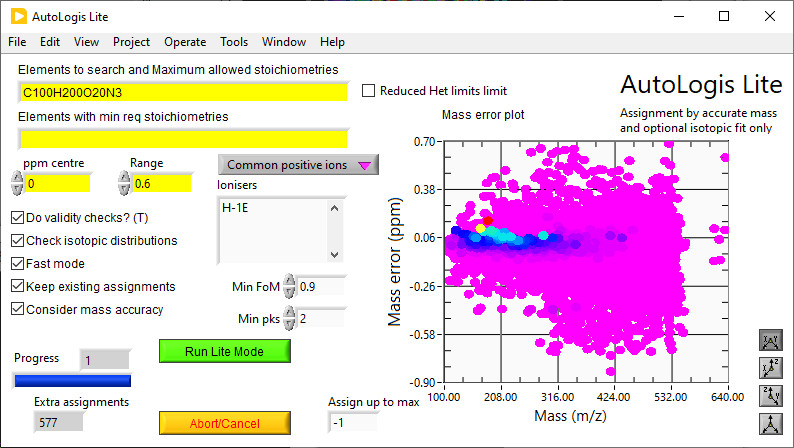Viewport: 794px width, 448px height.
Task: Click the Progress value box
Action: coord(104,360)
